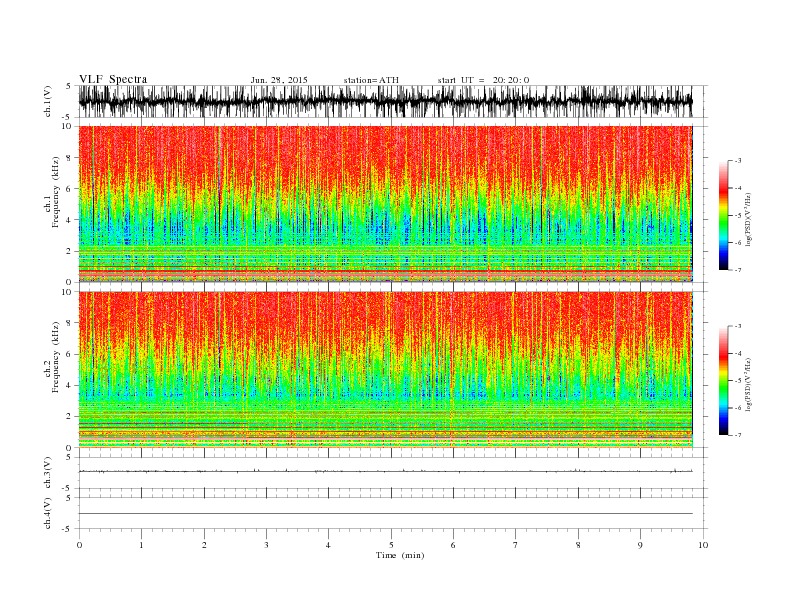792x612 pixels.
Task: Click the "-5" label on ch.1 color scale
Action: coord(738,216)
